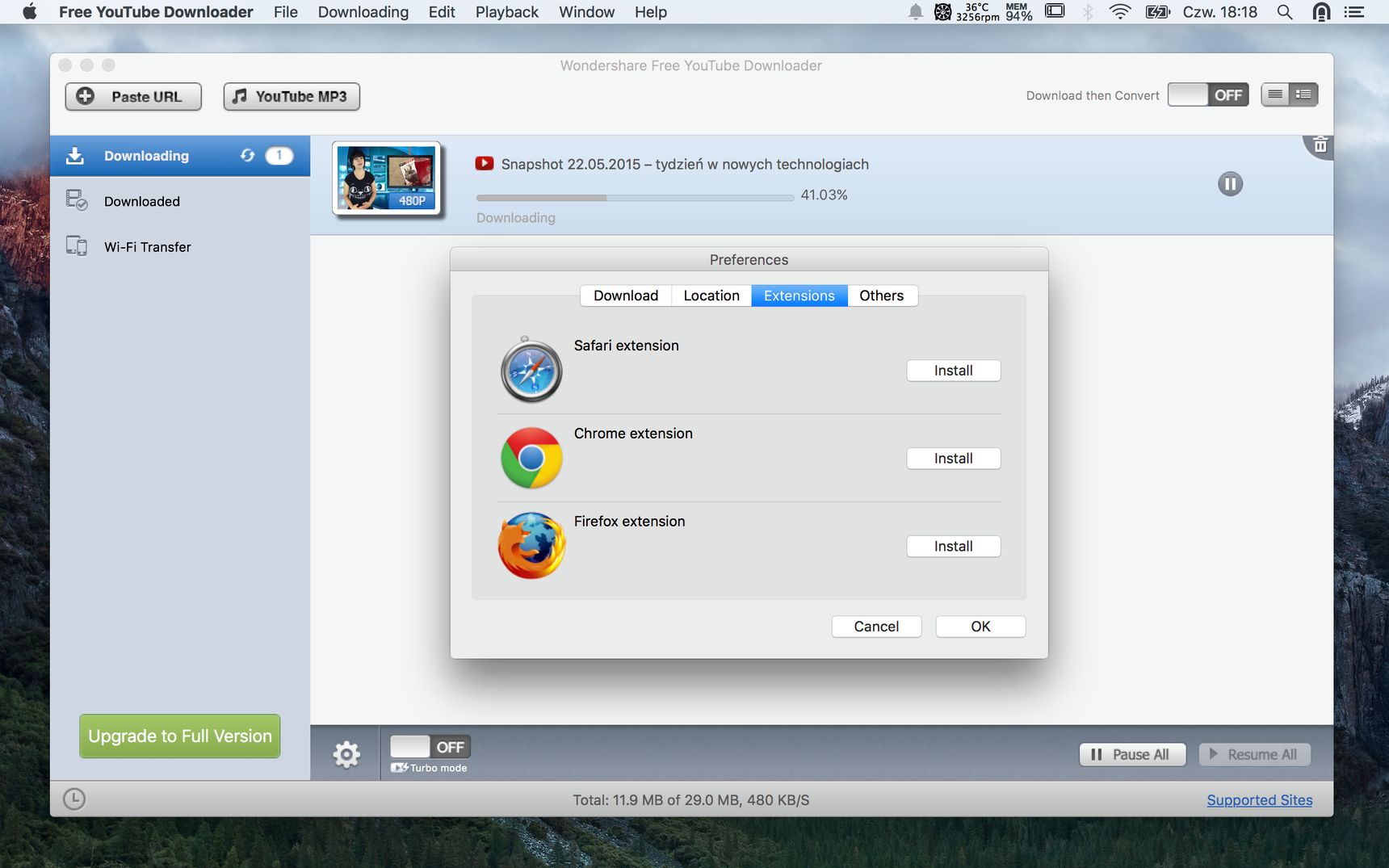Click Pause All button
Viewport: 1389px width, 868px height.
1132,754
